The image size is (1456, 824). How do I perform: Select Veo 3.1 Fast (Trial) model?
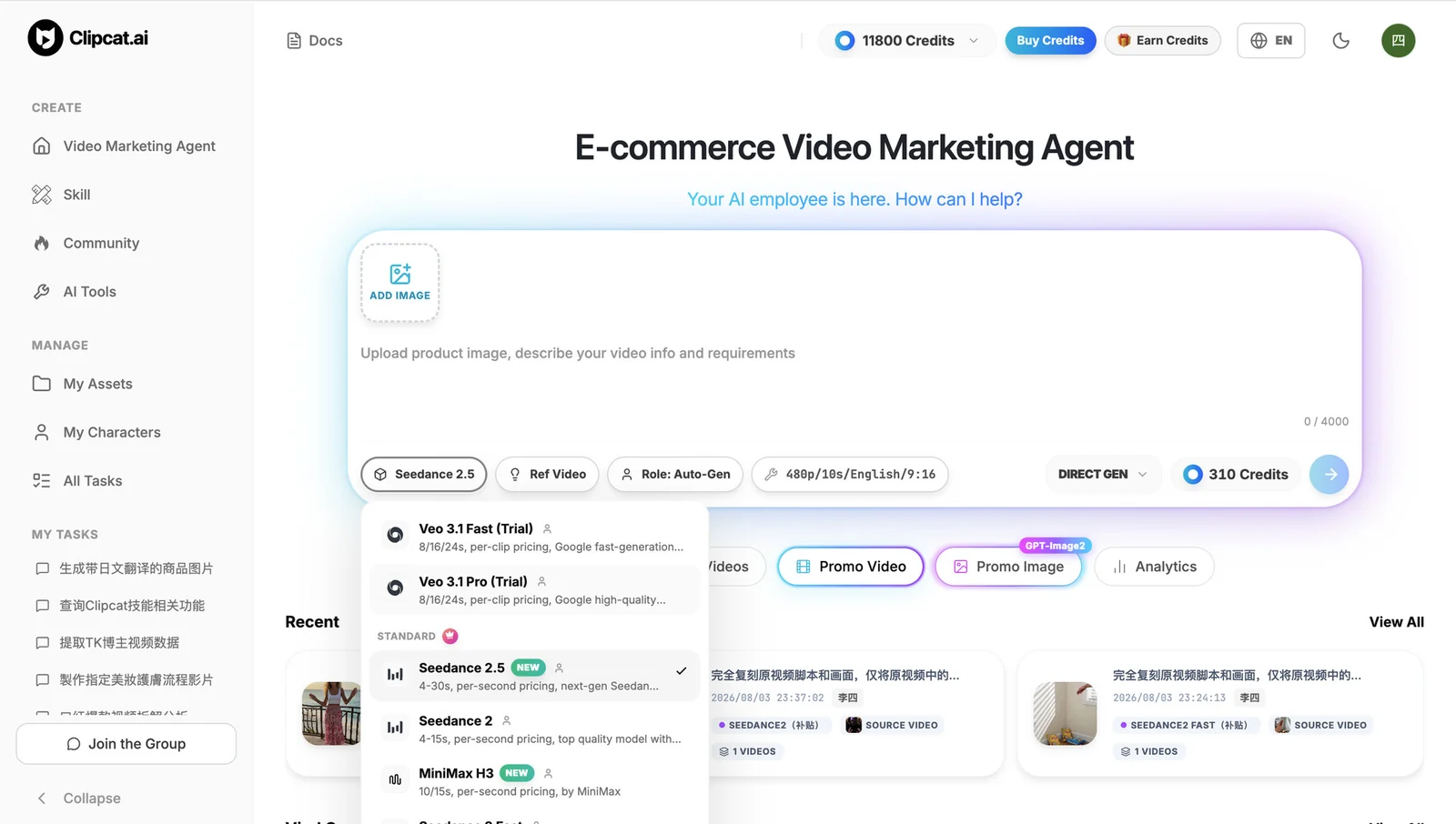tap(535, 537)
